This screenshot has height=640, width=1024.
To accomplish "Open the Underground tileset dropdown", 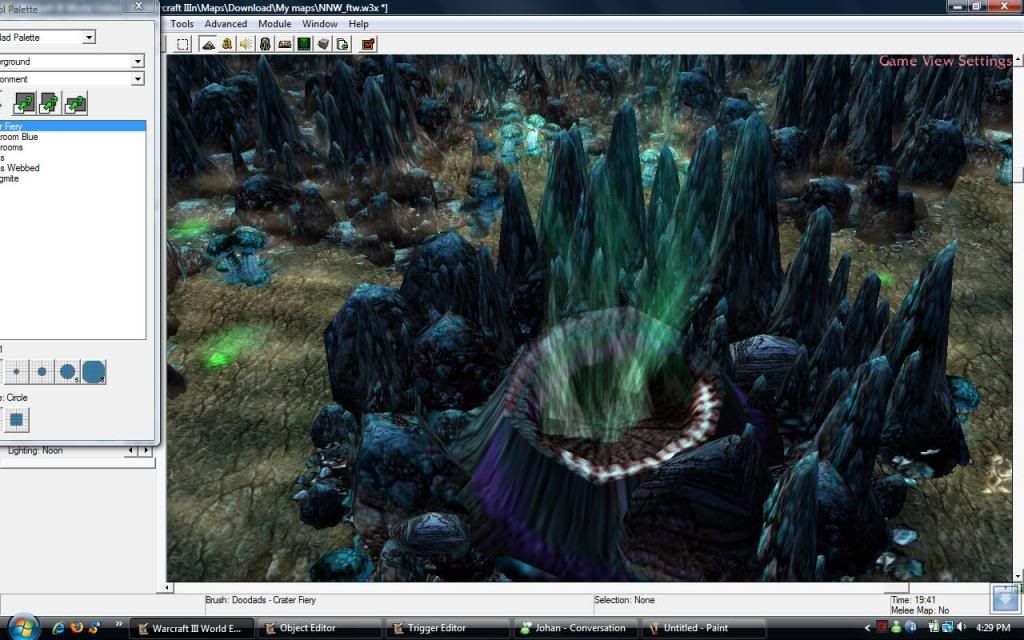I will point(137,61).
